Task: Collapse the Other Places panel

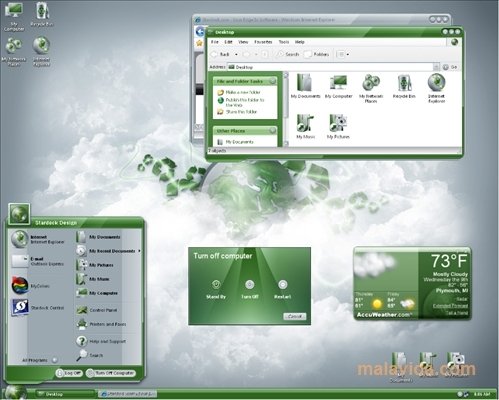Action: pyautogui.click(x=273, y=131)
